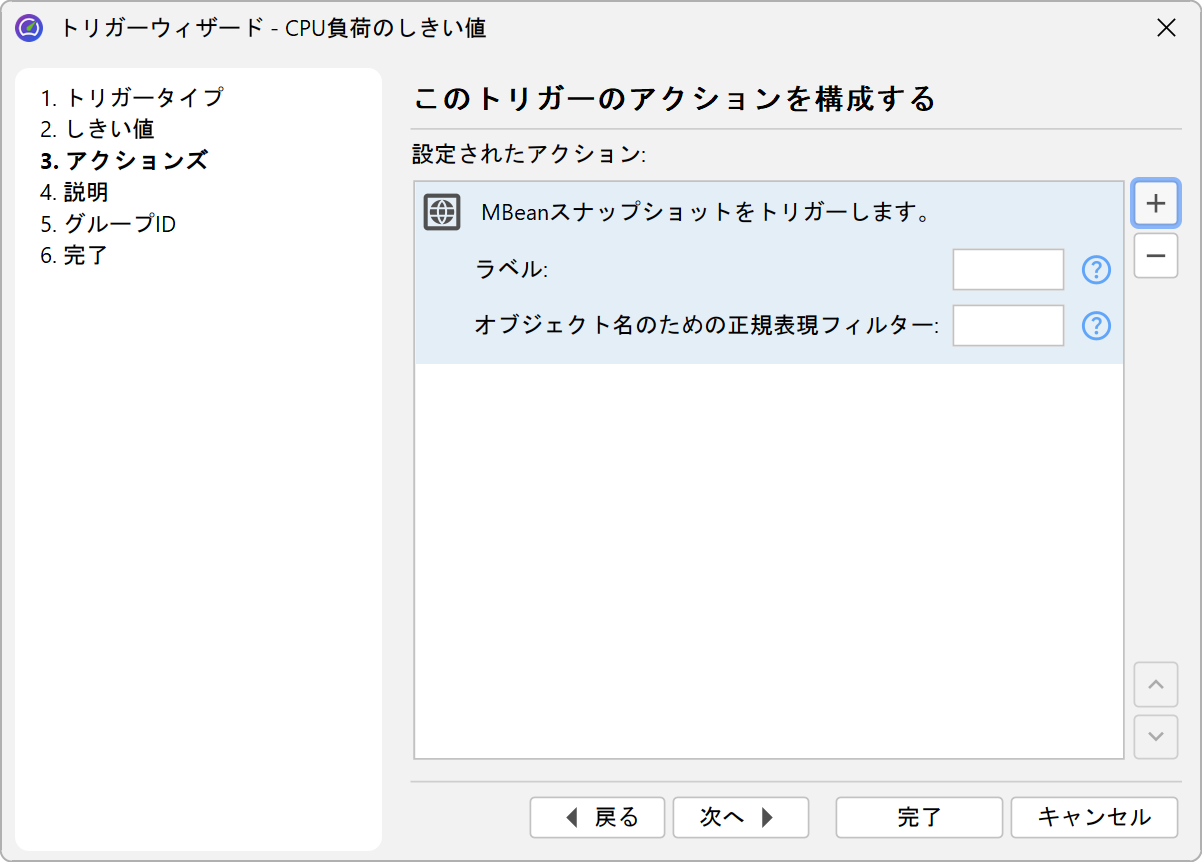This screenshot has width=1202, height=862.
Task: Open help for the ラベル field
Action: (1097, 270)
